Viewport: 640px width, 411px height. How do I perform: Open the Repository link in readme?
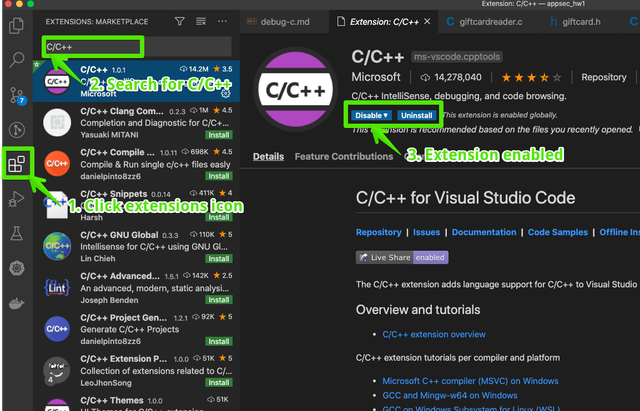click(378, 232)
